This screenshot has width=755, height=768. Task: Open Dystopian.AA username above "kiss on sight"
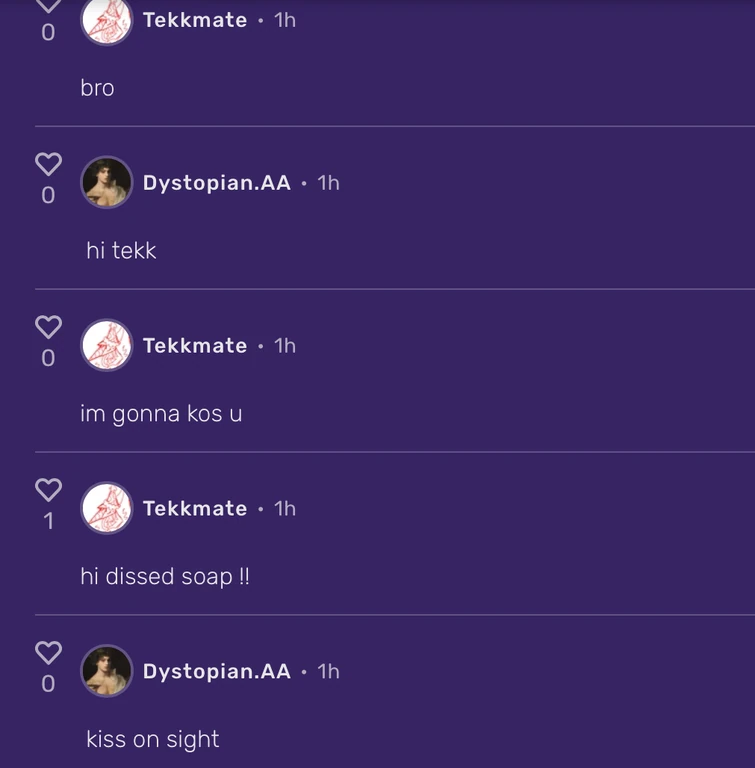pyautogui.click(x=217, y=672)
